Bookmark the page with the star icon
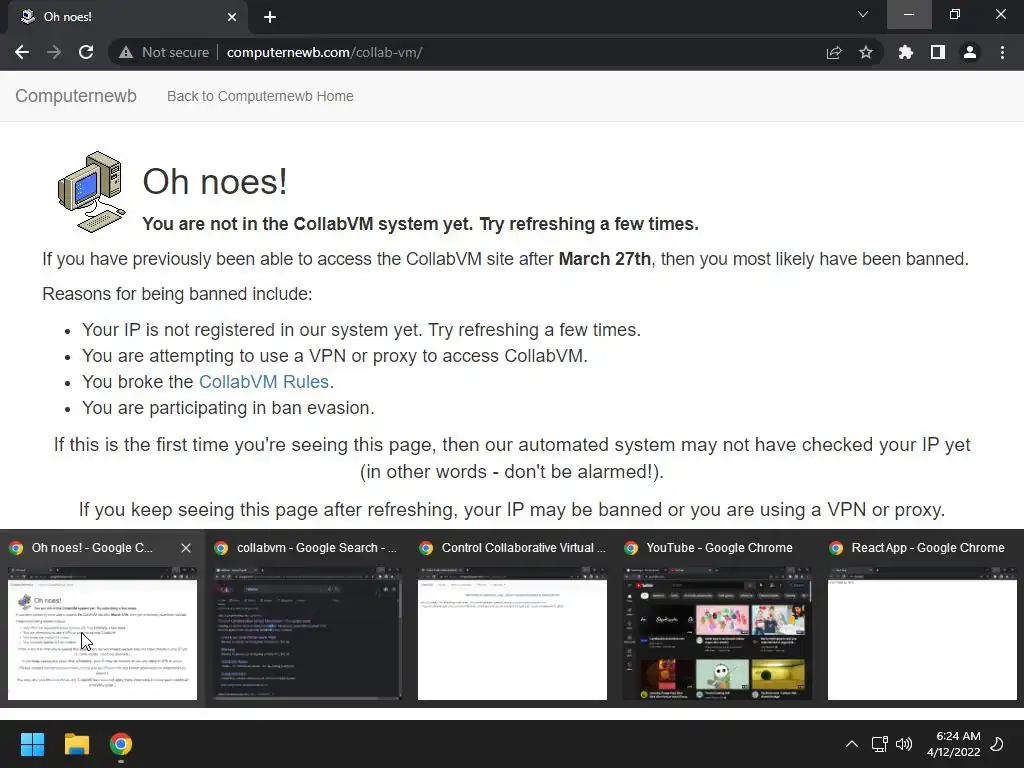 (x=866, y=52)
